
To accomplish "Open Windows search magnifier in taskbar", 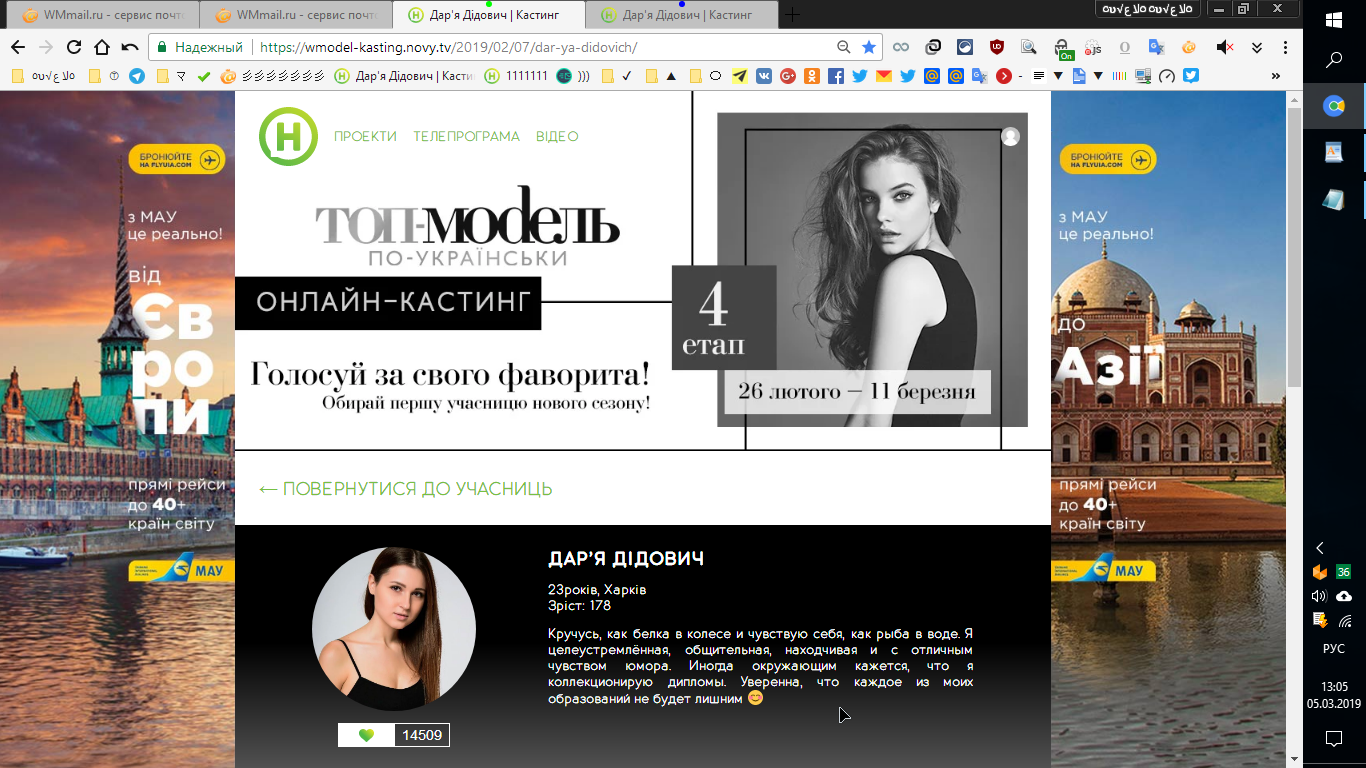I will click(x=1334, y=60).
